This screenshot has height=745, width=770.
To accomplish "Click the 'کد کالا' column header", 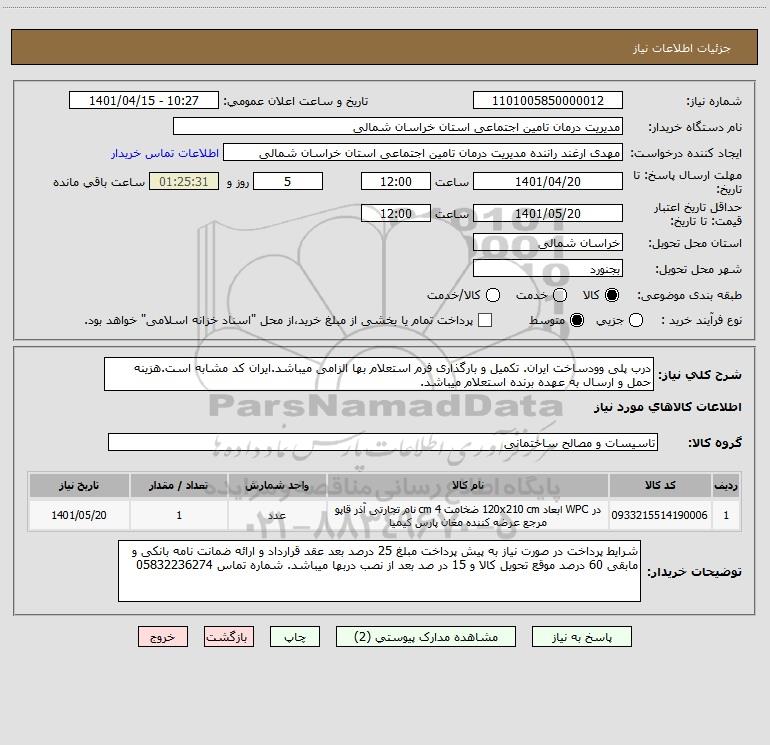I will (x=660, y=486).
